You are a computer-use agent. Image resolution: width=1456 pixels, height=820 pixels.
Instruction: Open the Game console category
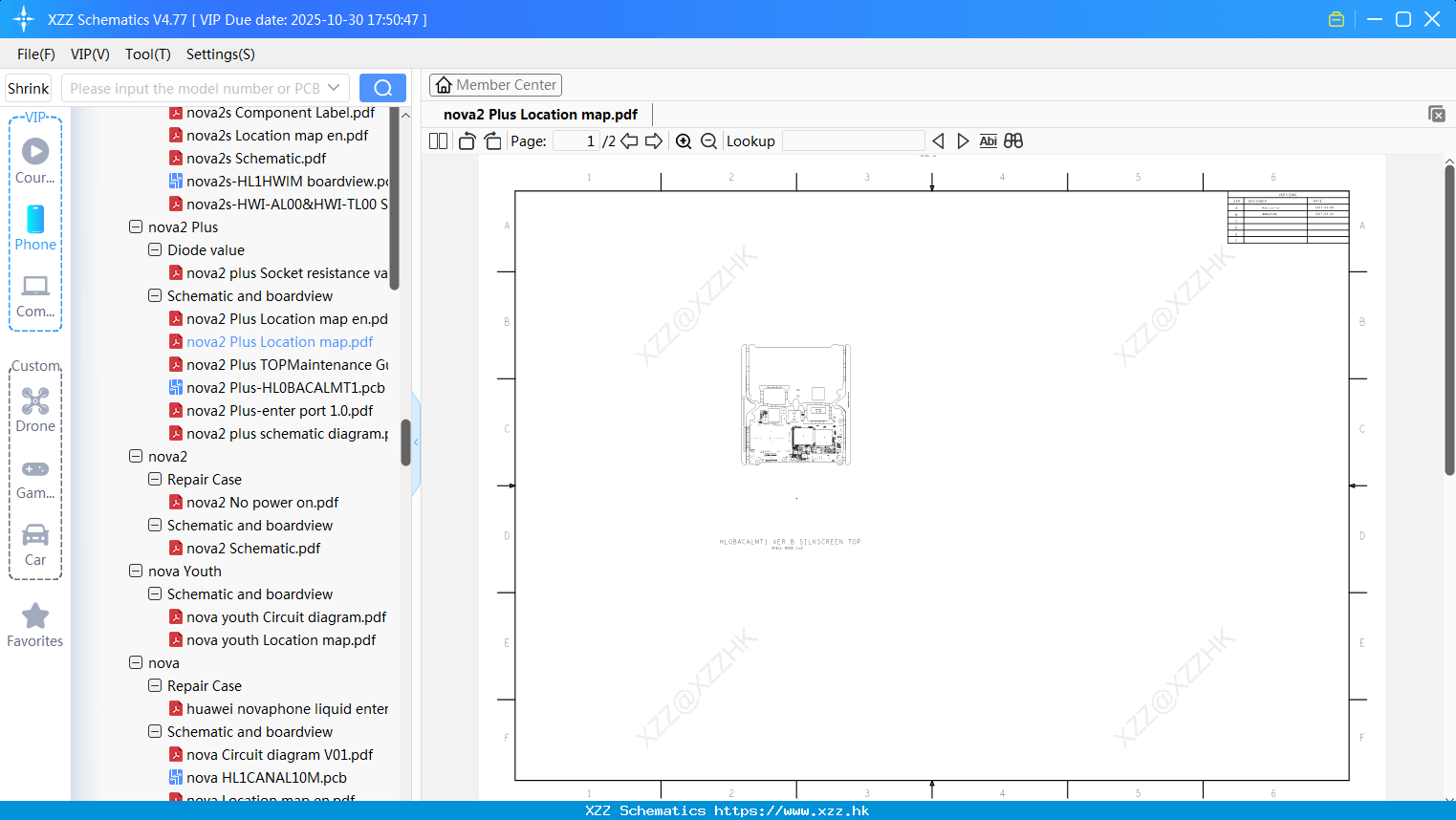click(x=35, y=479)
